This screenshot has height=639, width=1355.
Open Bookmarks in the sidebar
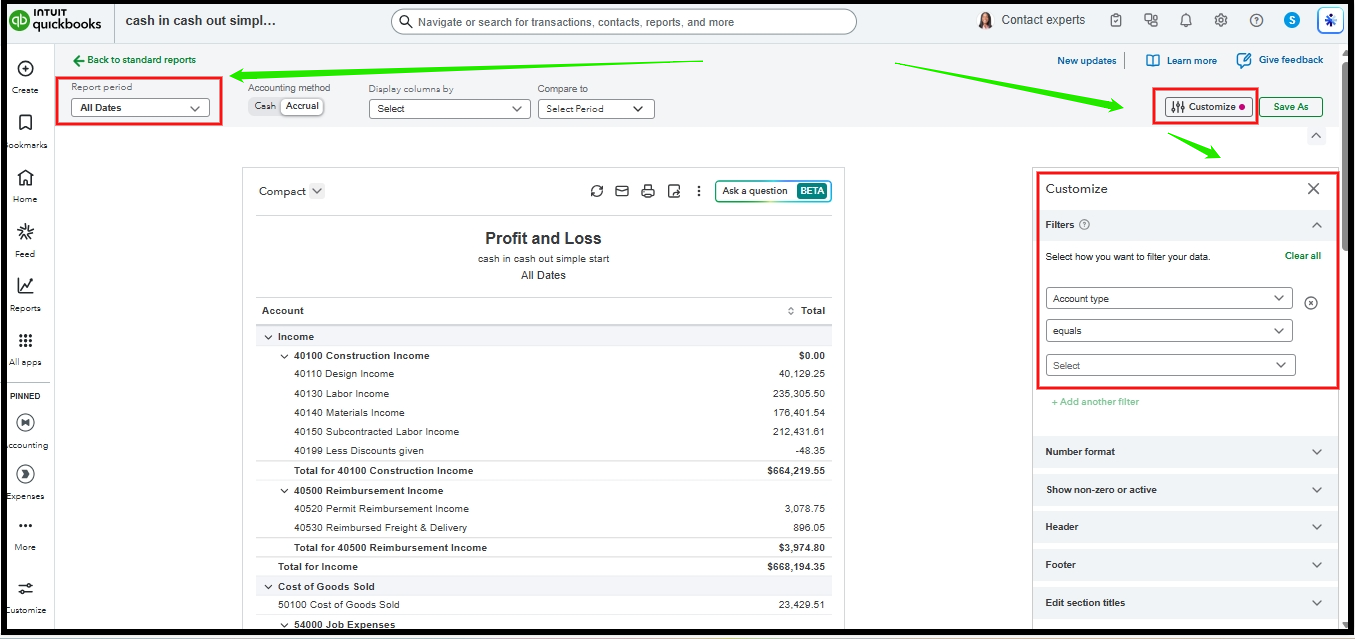point(25,123)
